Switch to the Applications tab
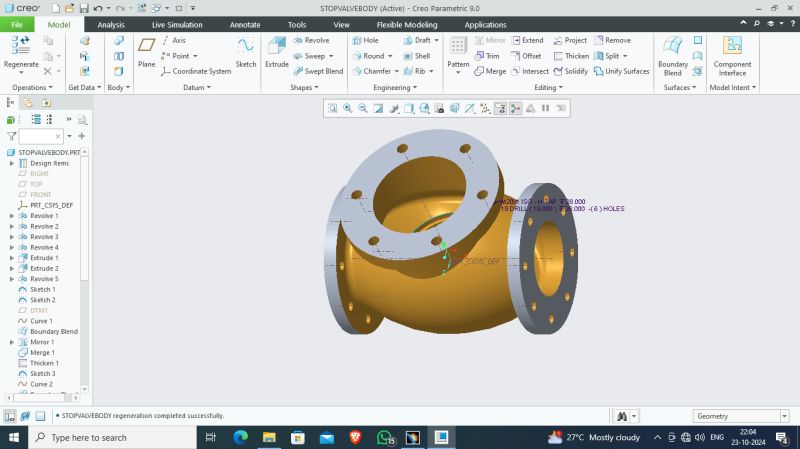Screen dimensions: 800x449 coord(485,24)
